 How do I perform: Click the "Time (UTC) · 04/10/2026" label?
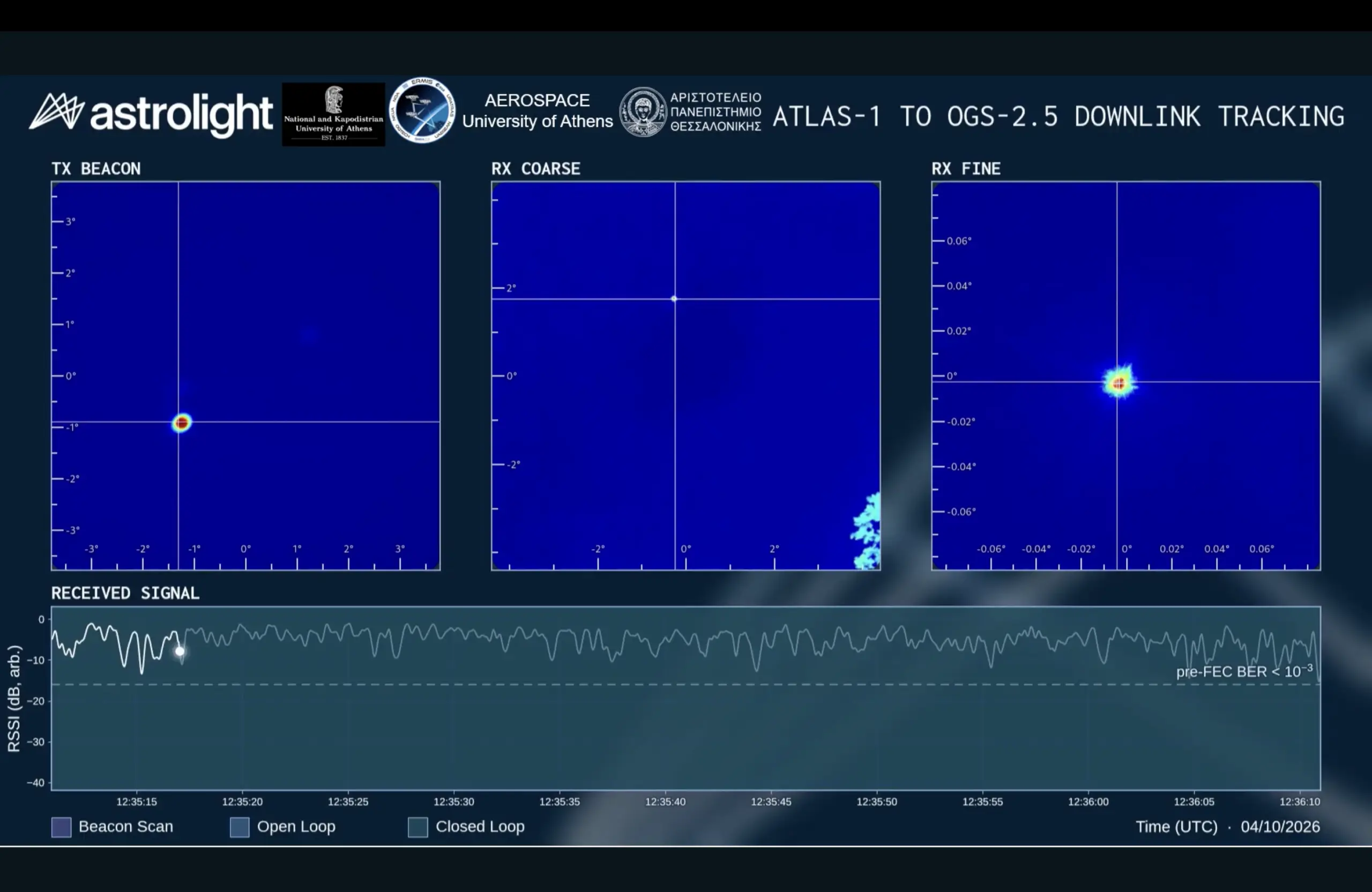pos(1228,827)
